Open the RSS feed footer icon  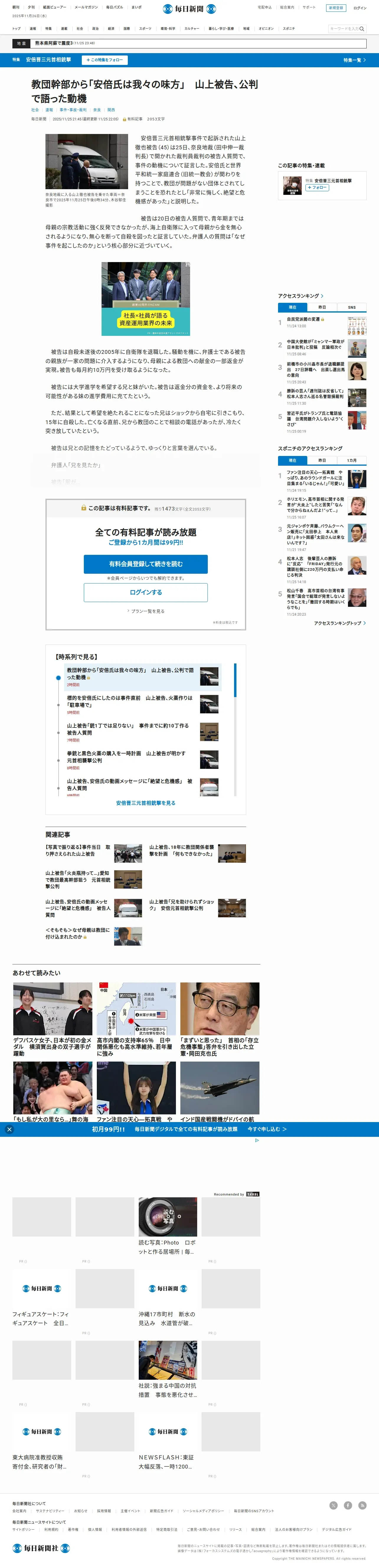point(362,1505)
